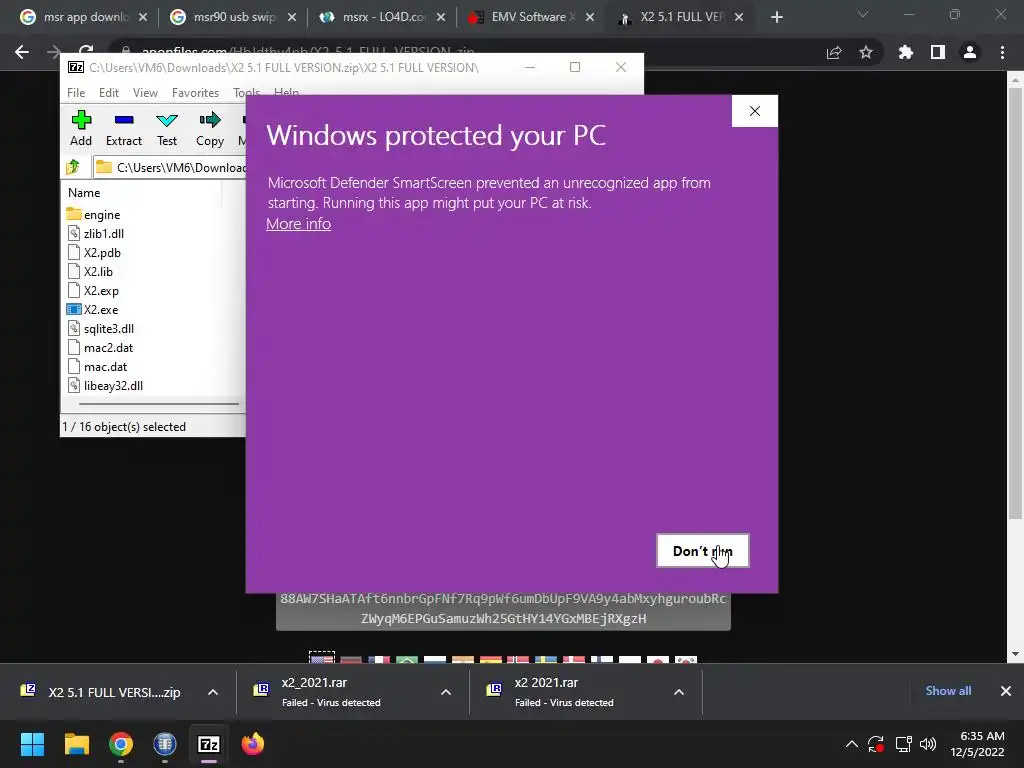Screen dimensions: 1024x768
Task: Click the Test toolbar icon in 7-Zip
Action: [167, 128]
